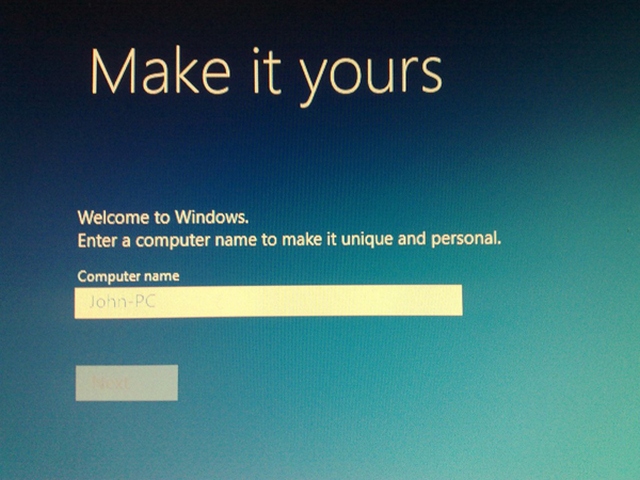Click the word 'name' in the field label
Screen dimensions: 640x480
[162, 275]
